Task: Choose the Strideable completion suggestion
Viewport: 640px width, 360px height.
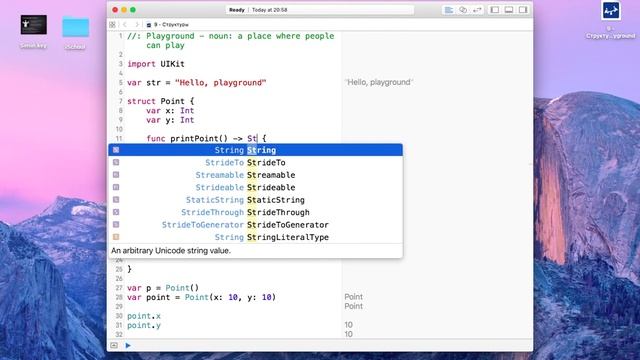Action: 256,187
